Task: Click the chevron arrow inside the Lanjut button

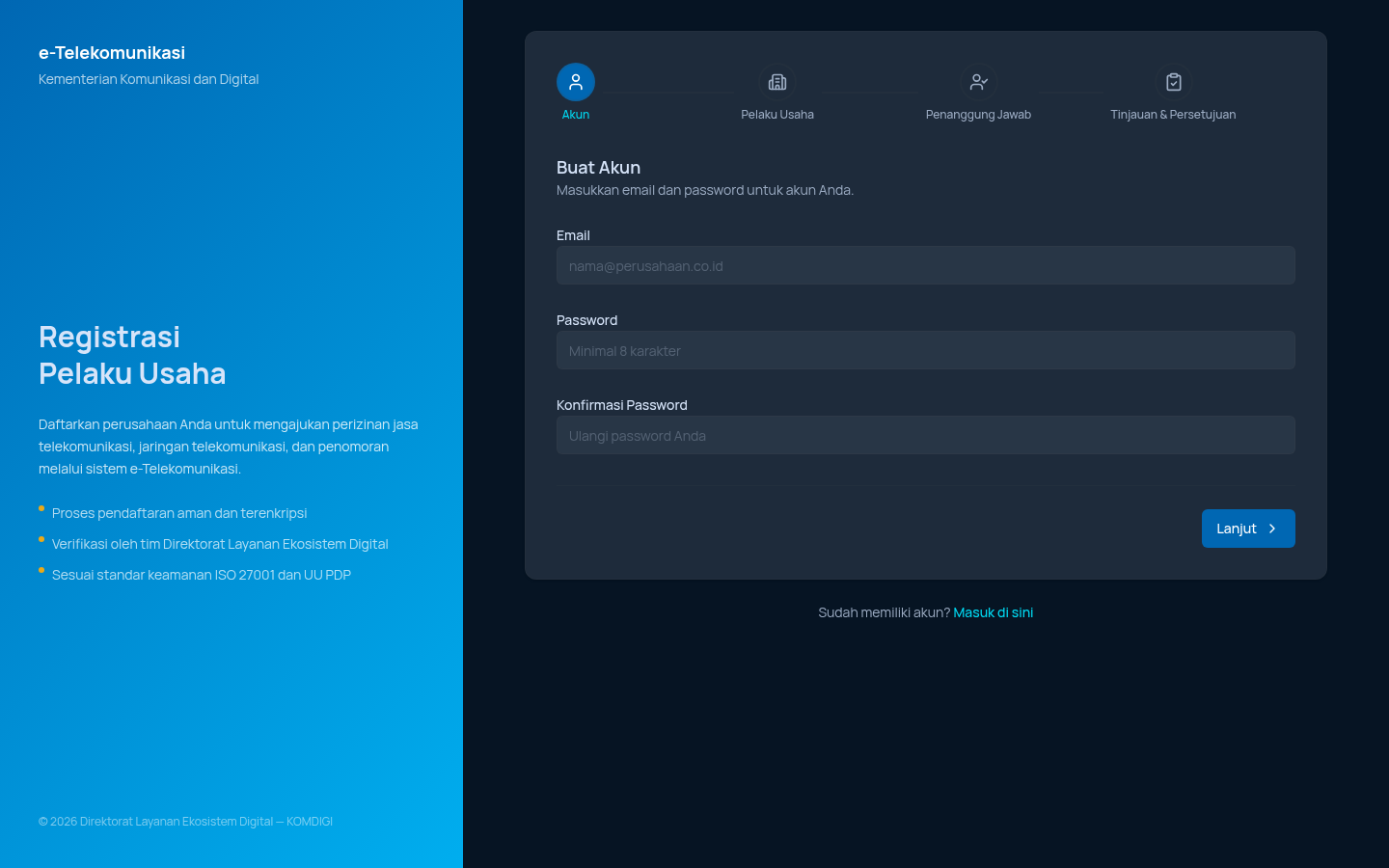Action: [1272, 529]
